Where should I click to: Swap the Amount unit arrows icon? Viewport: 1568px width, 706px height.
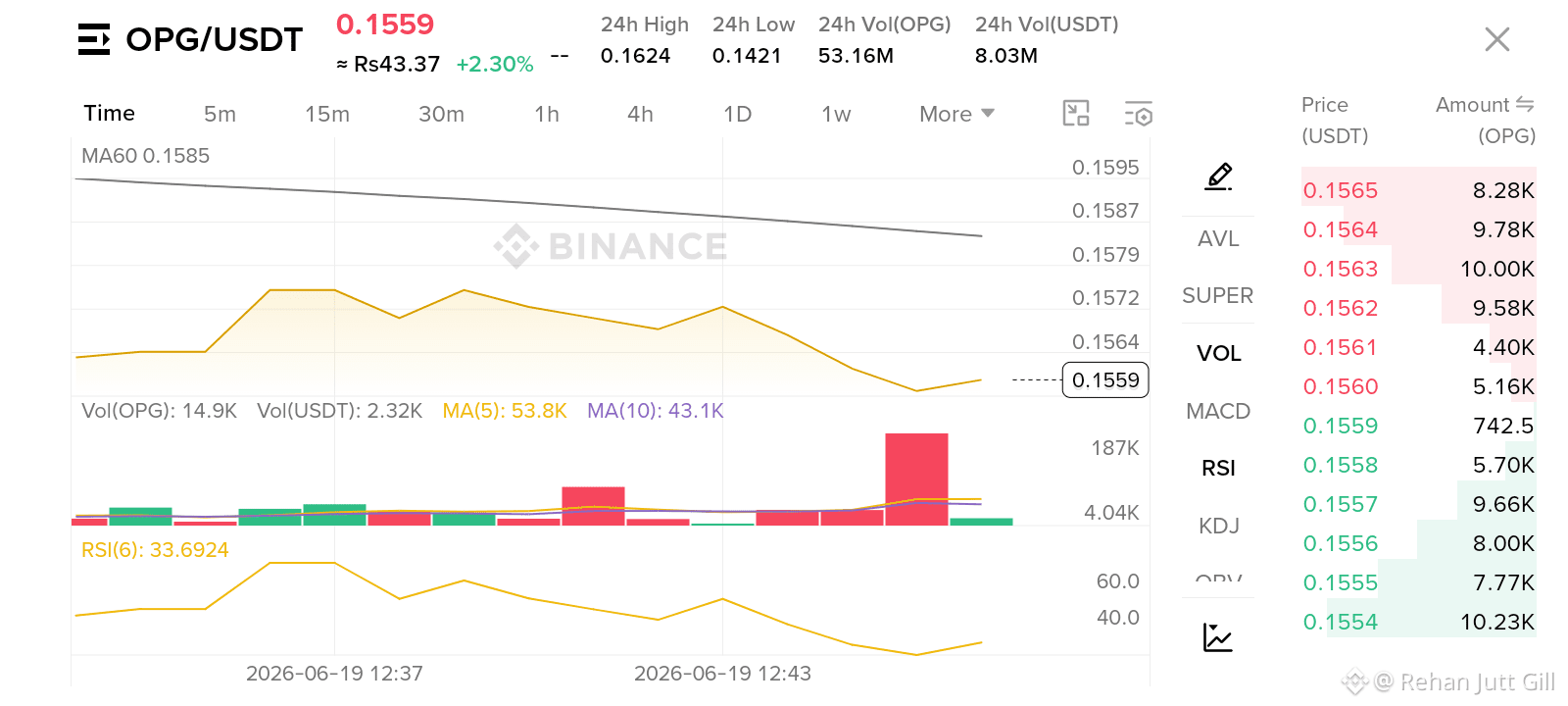point(1524,104)
